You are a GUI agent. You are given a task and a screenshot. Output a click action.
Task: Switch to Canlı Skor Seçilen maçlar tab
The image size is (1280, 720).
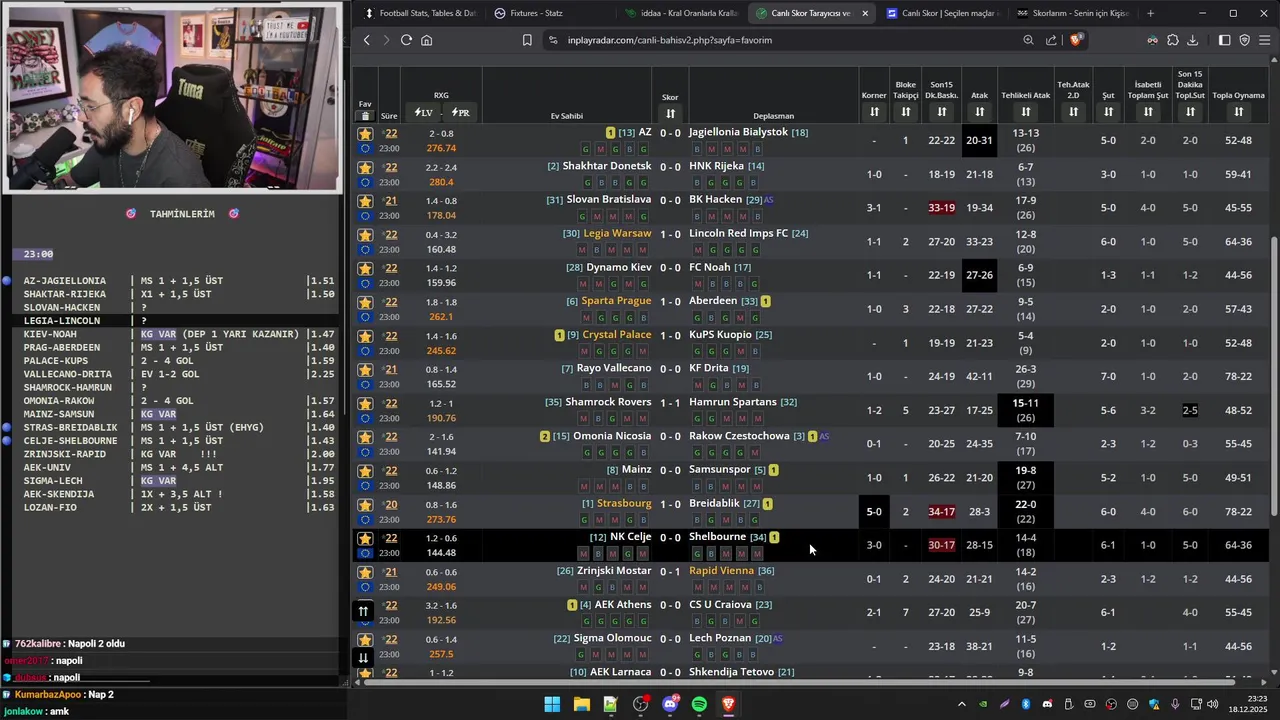(x=940, y=13)
